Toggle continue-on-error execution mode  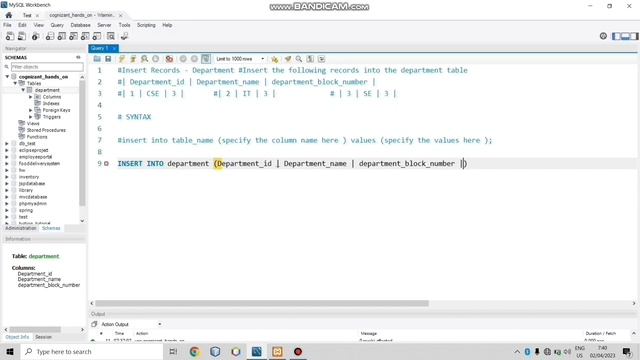[169, 59]
